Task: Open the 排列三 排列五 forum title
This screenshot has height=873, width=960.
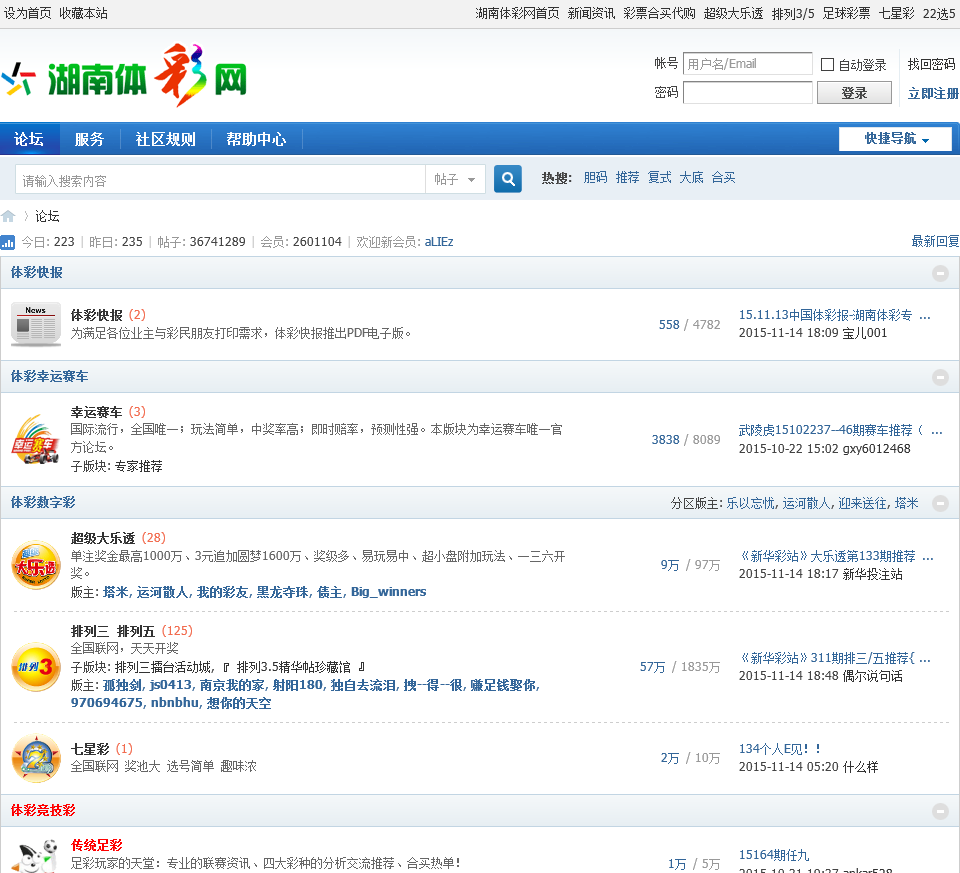Action: (x=113, y=631)
